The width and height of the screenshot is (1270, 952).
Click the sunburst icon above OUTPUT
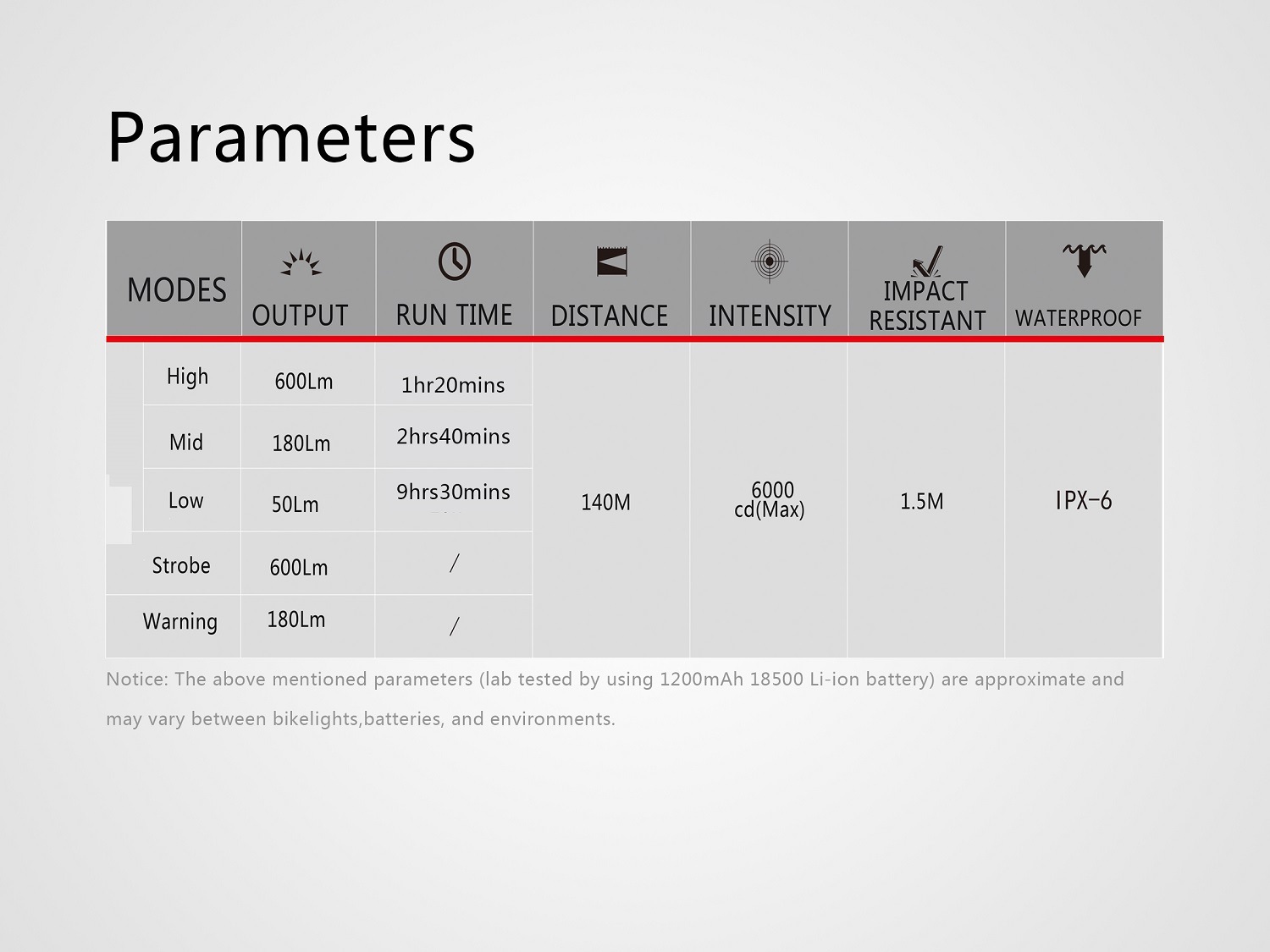click(301, 263)
